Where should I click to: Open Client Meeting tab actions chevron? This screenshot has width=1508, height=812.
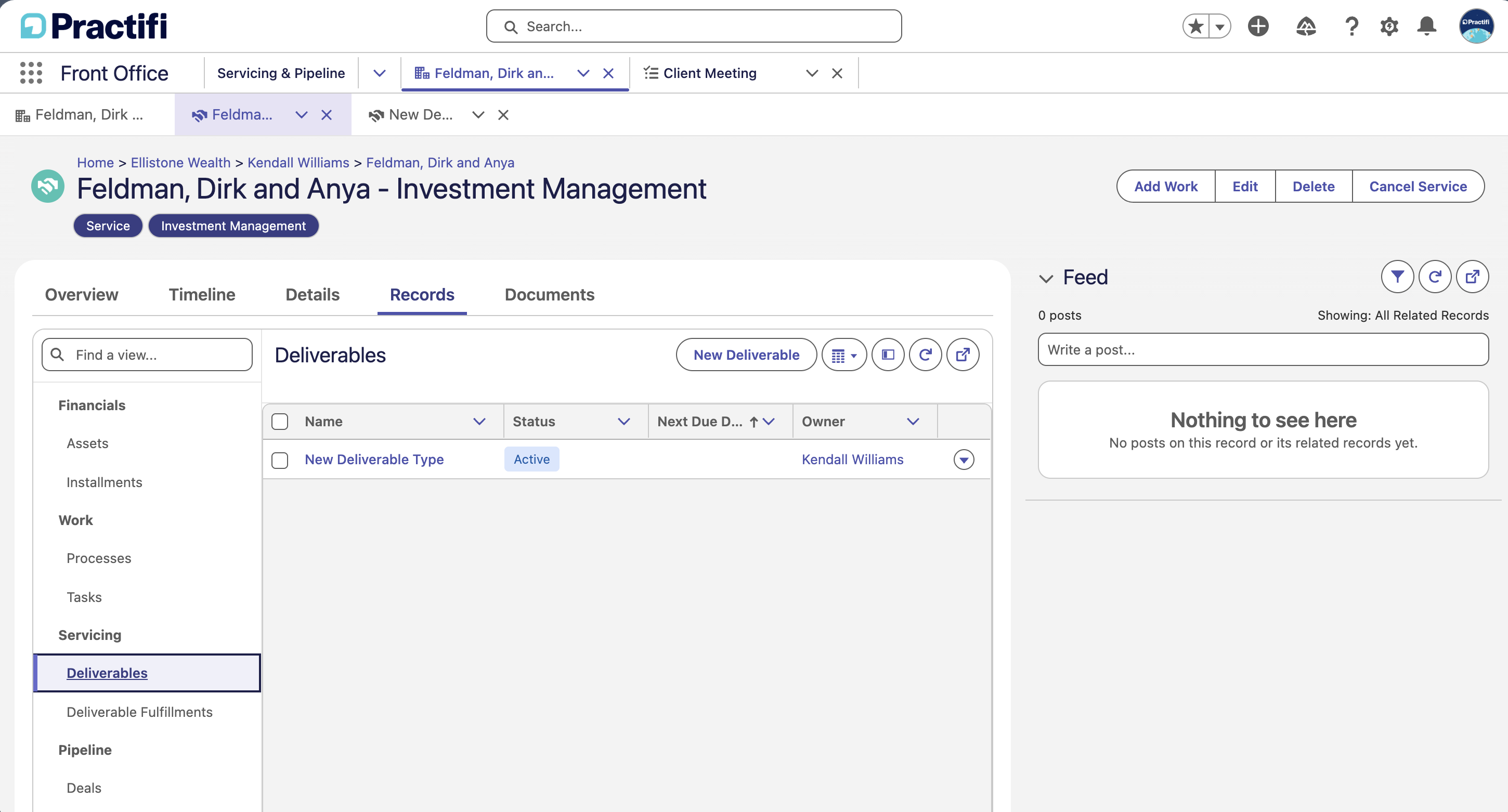[x=812, y=73]
